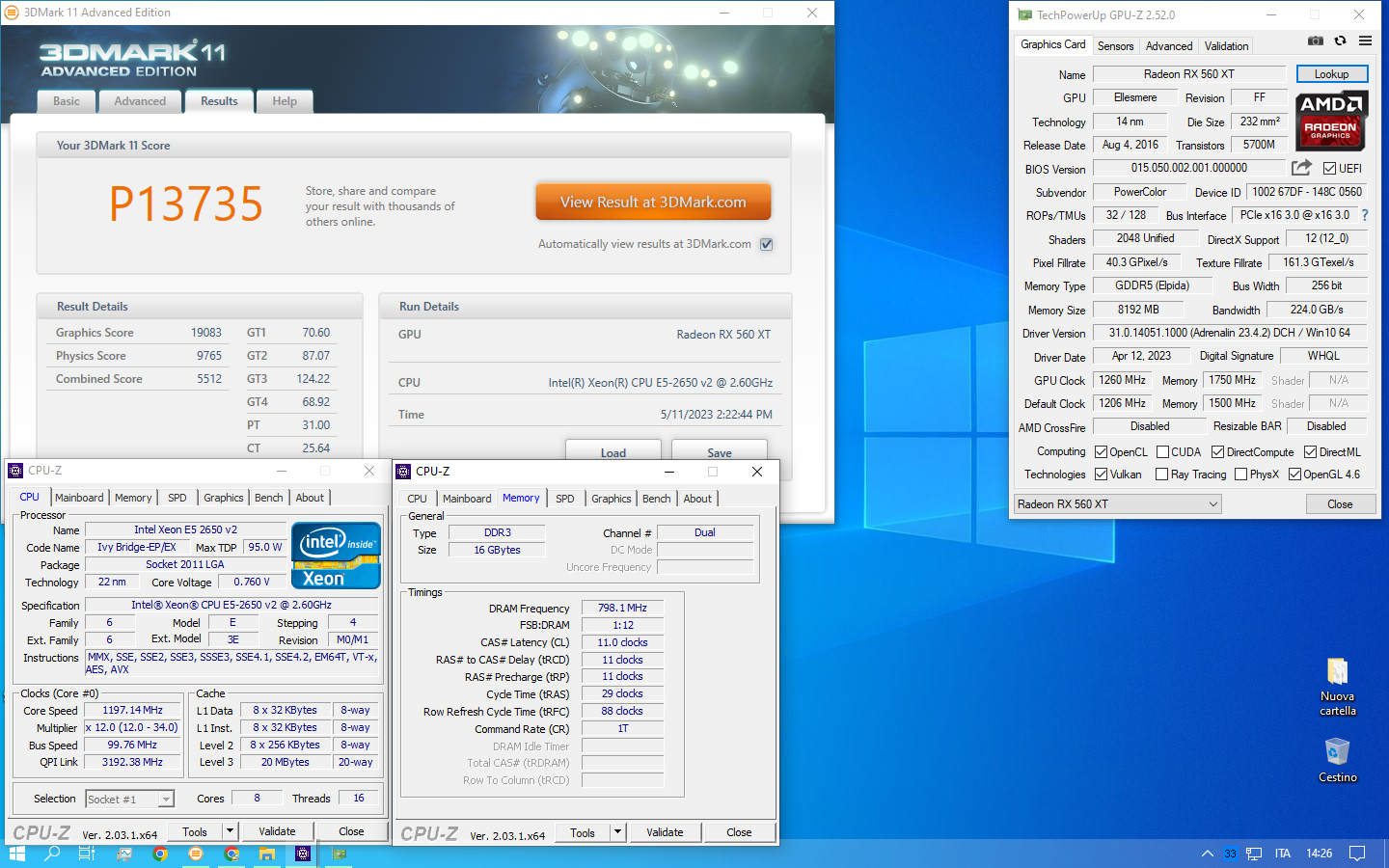Toggle the Vulkan checkbox
The image size is (1389, 868).
pos(1101,475)
